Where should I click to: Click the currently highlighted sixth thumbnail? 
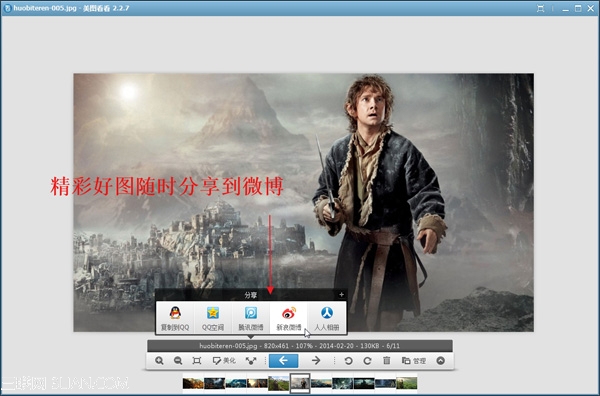pyautogui.click(x=300, y=383)
